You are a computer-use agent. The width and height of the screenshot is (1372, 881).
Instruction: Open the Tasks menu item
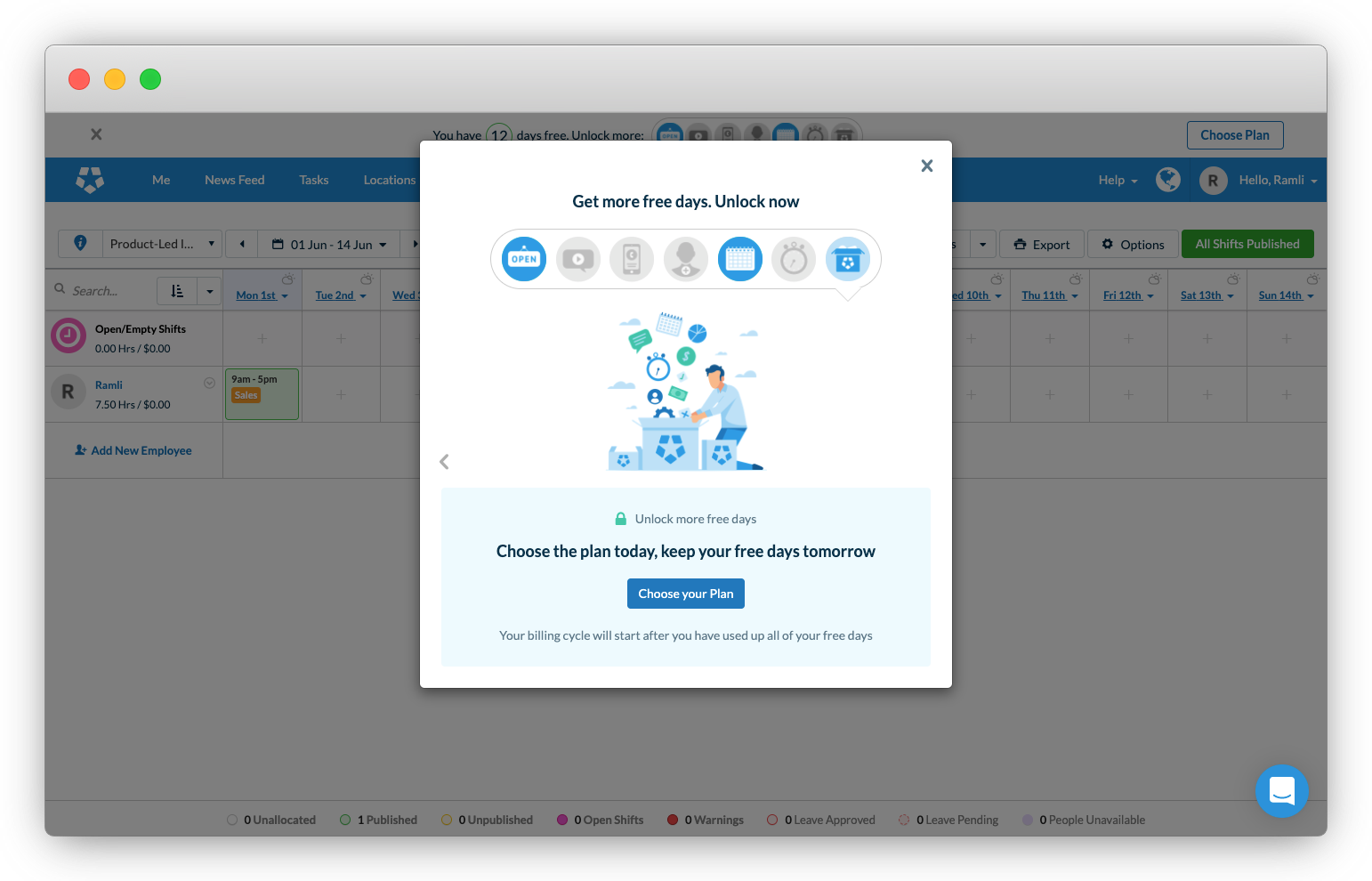(313, 180)
